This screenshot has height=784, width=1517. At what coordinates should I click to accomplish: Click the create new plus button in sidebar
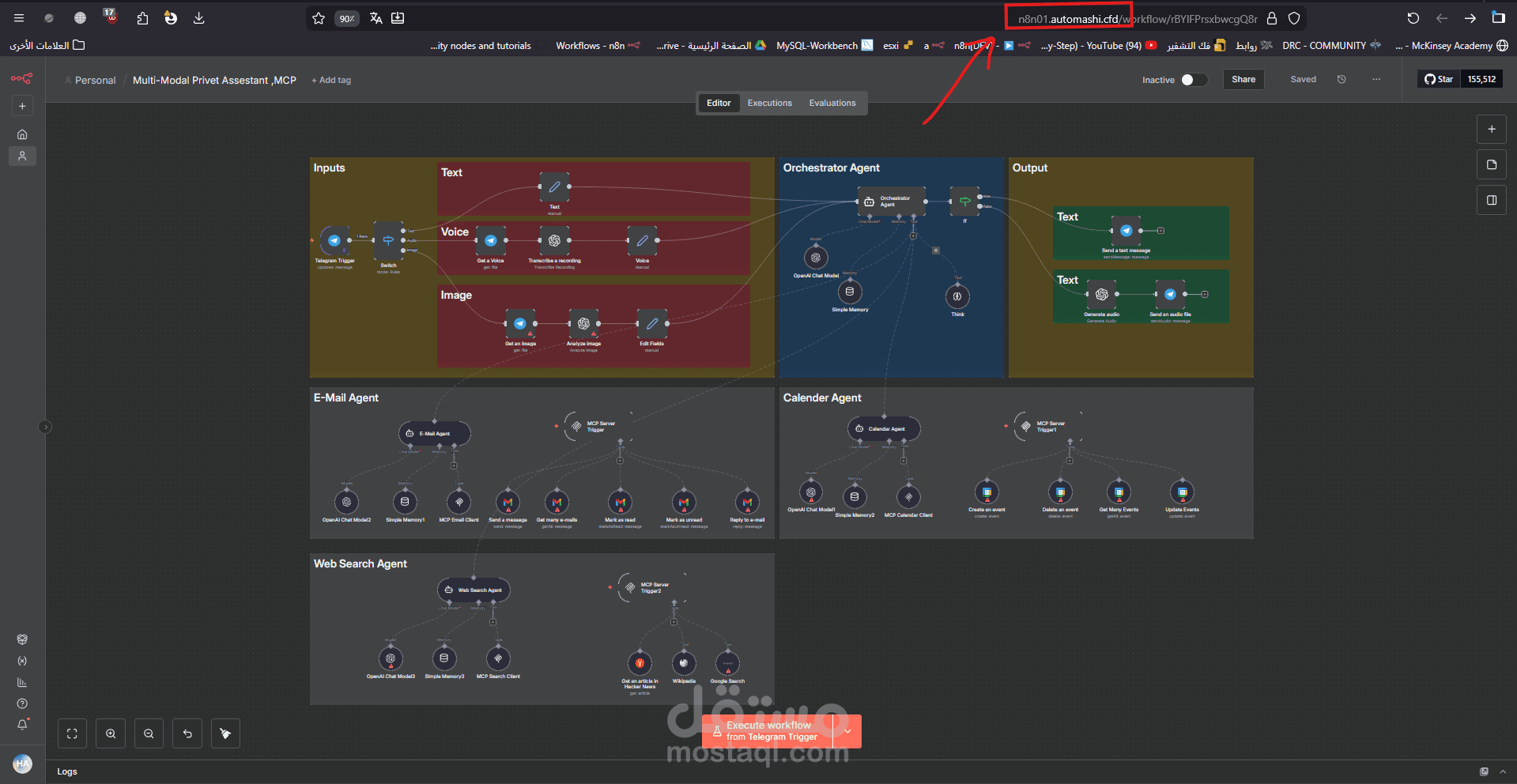(x=22, y=106)
